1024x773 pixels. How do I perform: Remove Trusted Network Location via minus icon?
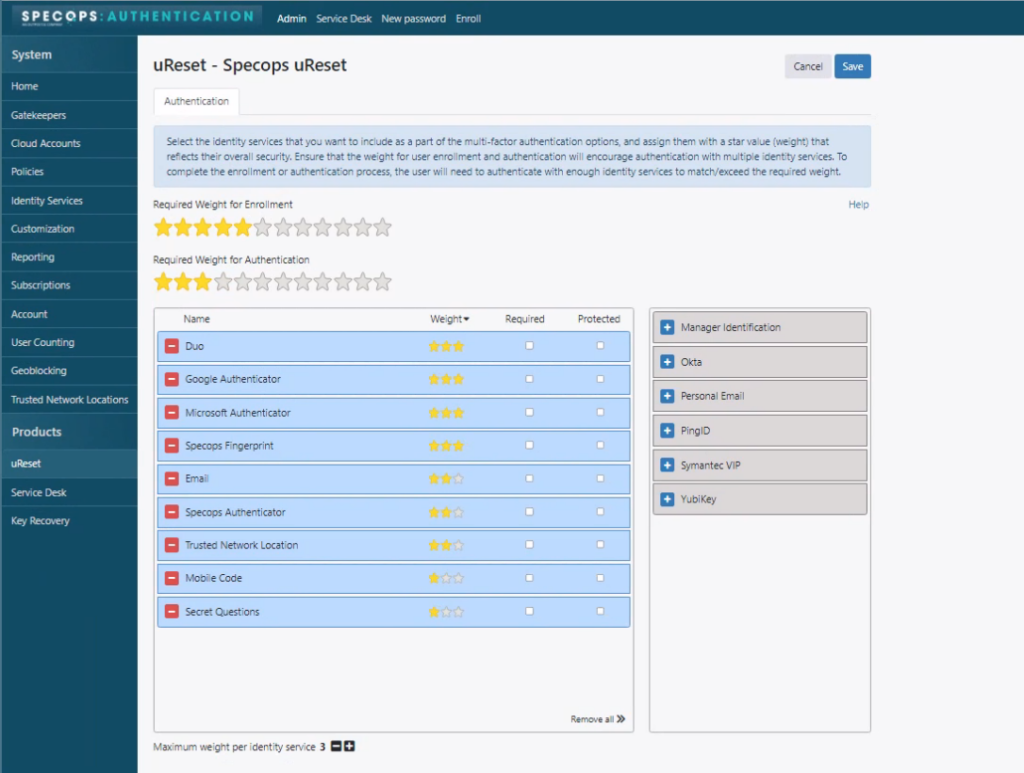172,545
